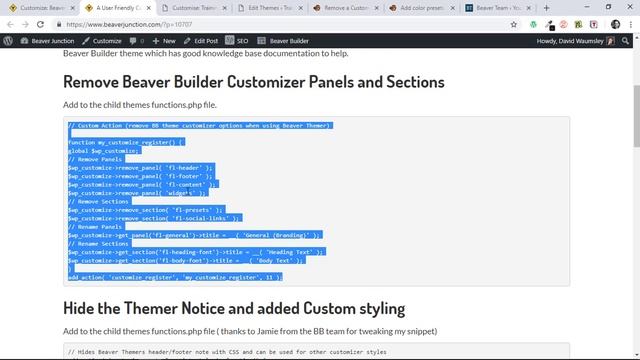
Task: Click heading Hide the Themer Notice
Action: (234, 308)
